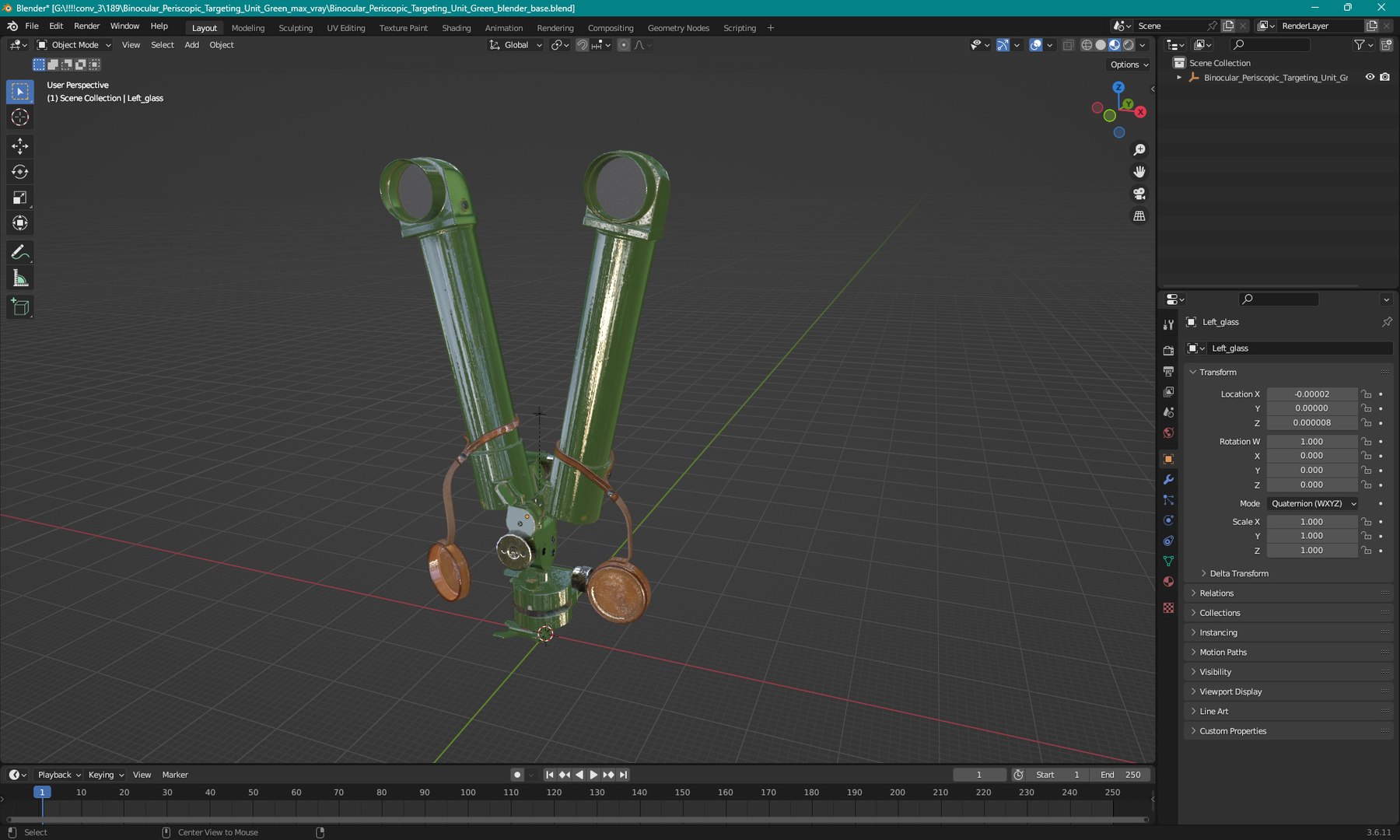The image size is (1400, 840).
Task: Toggle proportional editing in header
Action: [x=623, y=45]
